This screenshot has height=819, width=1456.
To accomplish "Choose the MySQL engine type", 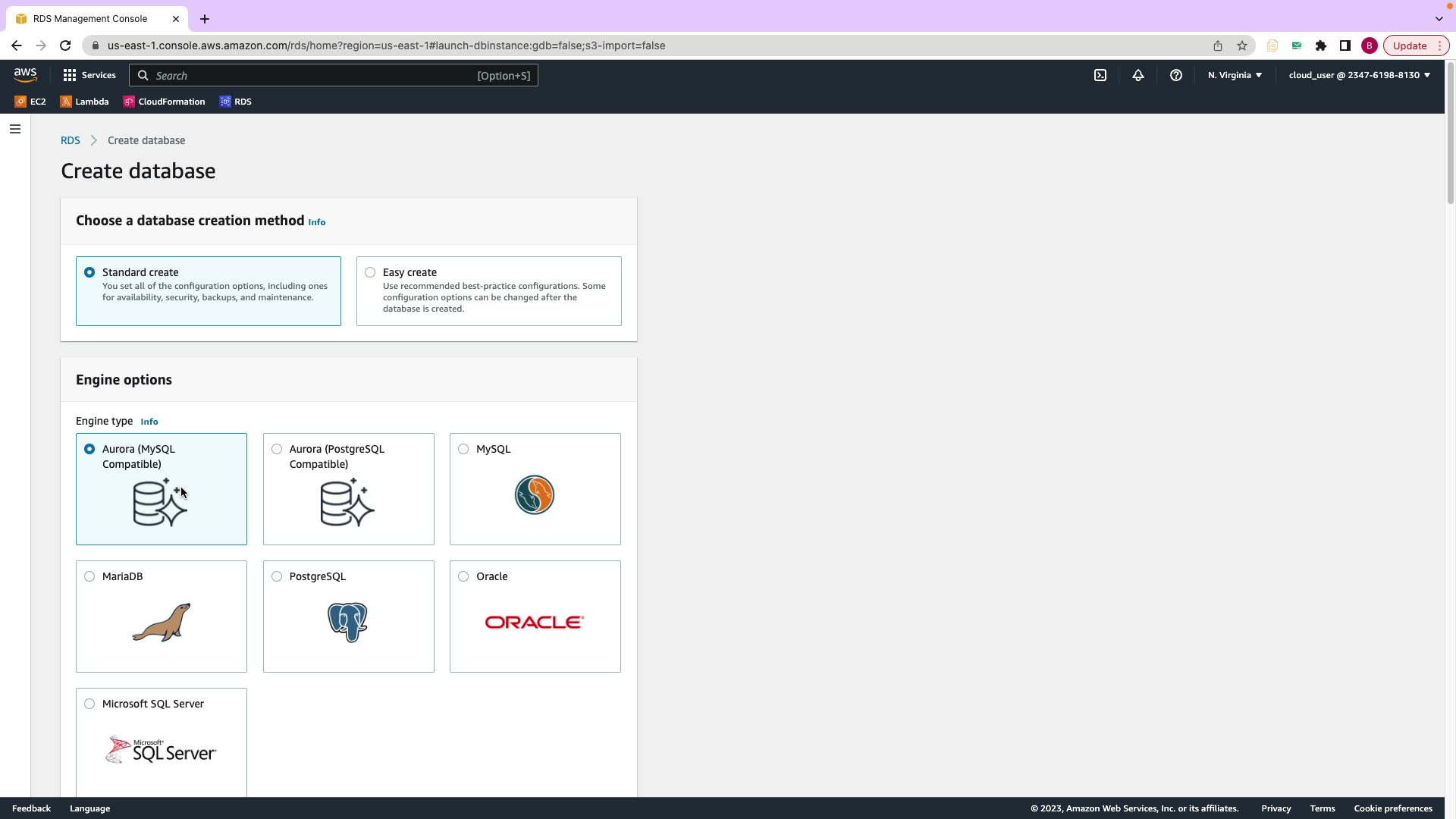I will (463, 449).
